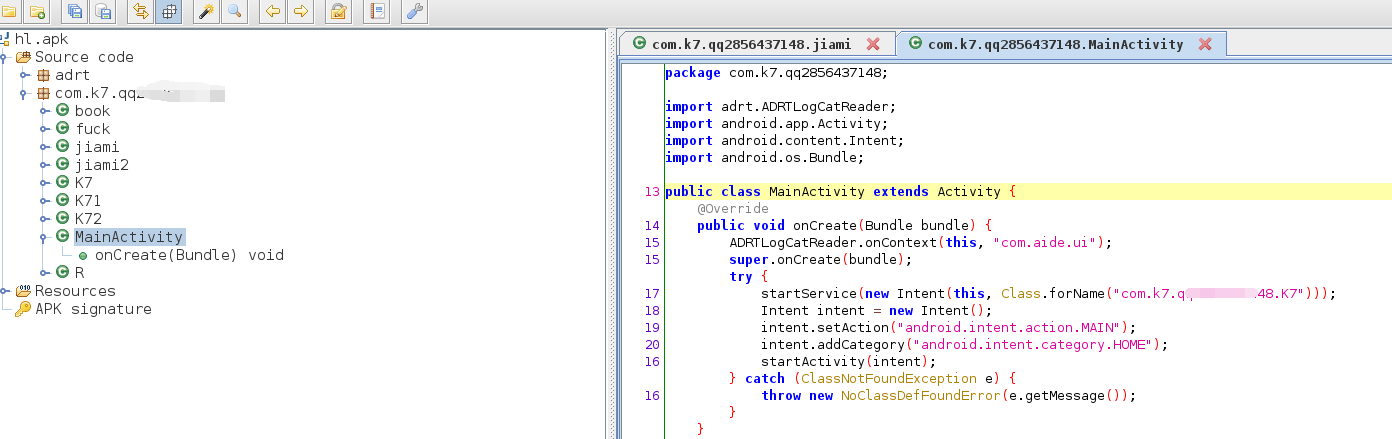Jump to onCreate(Bundle) void method

(x=189, y=255)
